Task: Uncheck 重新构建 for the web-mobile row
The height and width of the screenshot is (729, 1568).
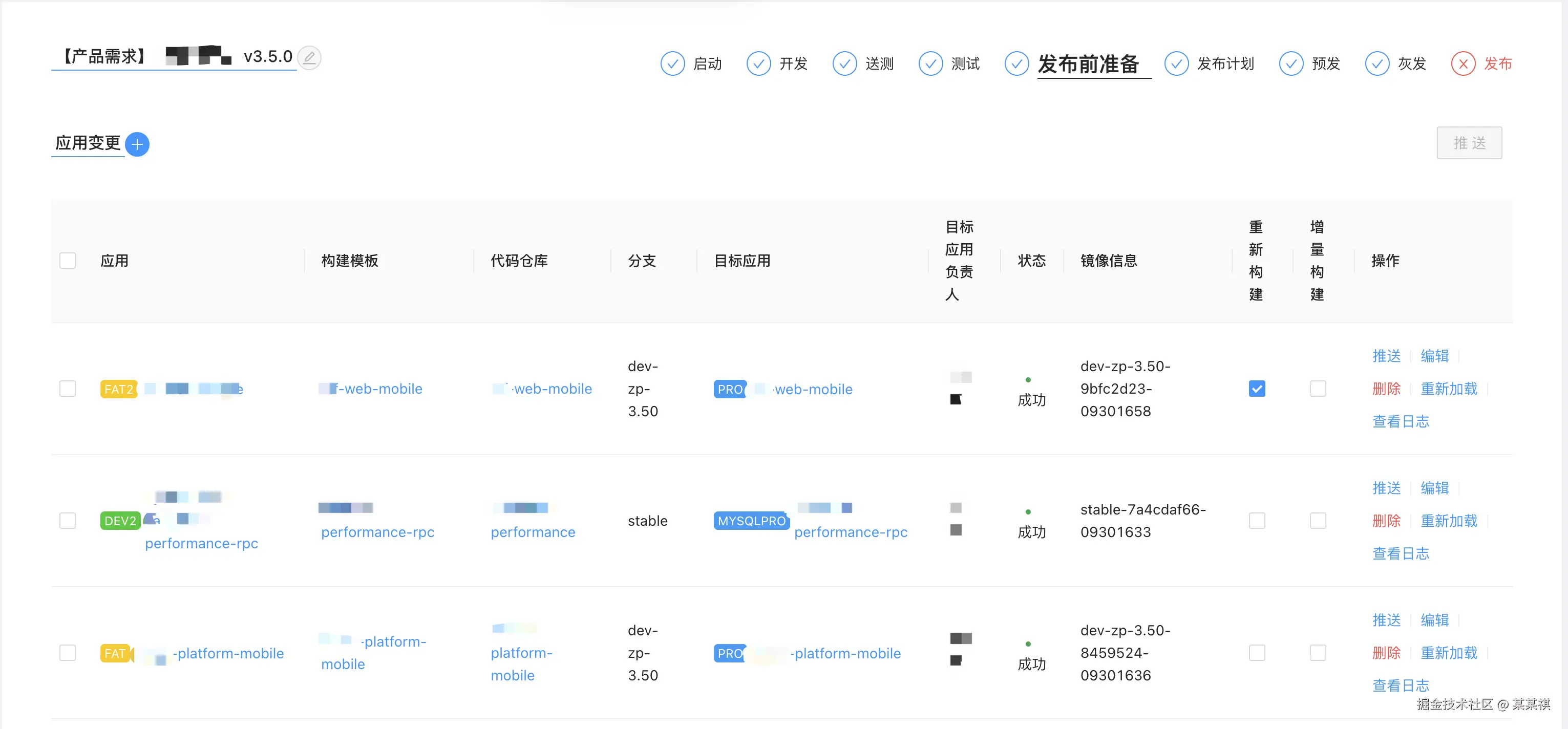Action: pos(1256,388)
